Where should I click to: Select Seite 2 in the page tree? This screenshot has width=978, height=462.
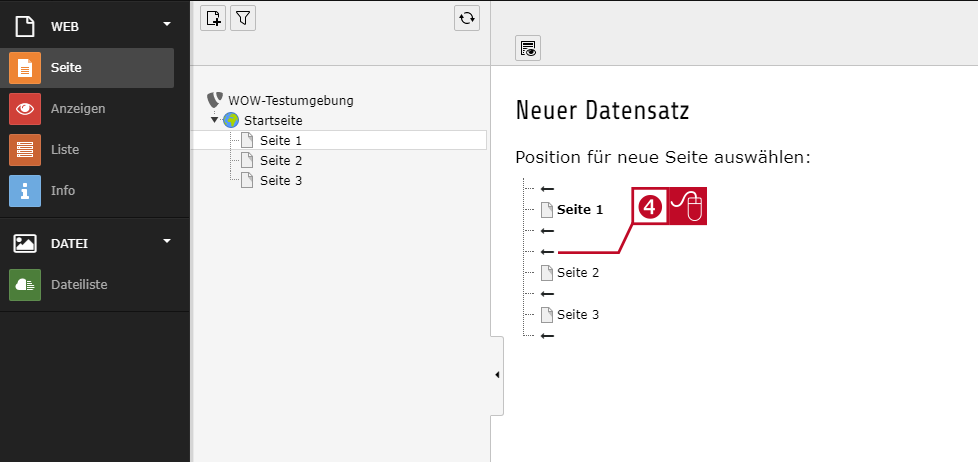tap(281, 160)
